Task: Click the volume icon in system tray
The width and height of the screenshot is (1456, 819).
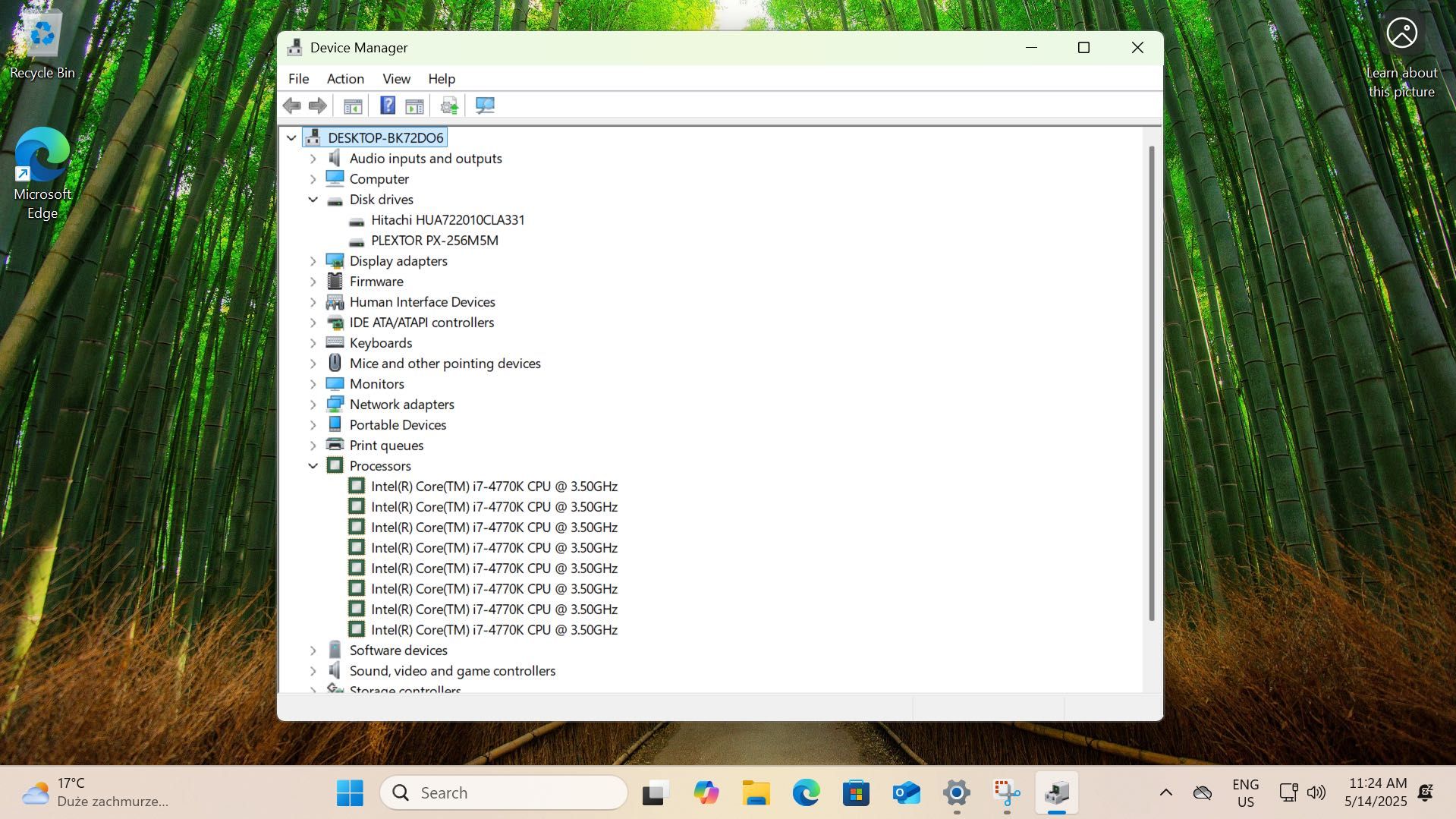Action: coord(1316,793)
